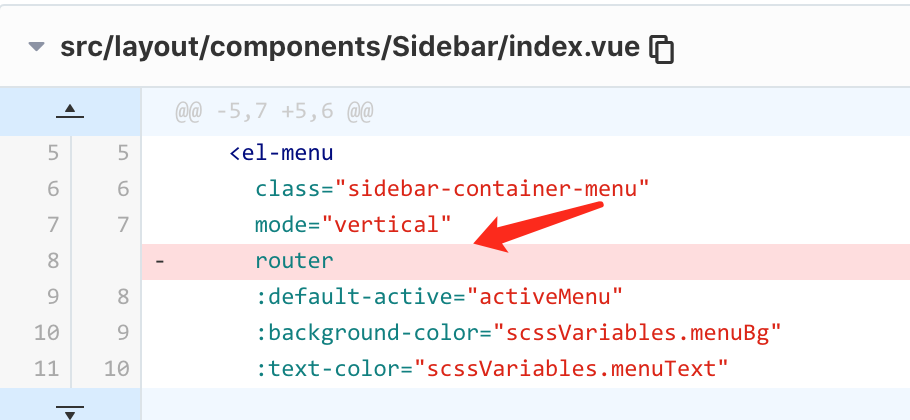Select the minus marker on the deleted line

coord(160,261)
